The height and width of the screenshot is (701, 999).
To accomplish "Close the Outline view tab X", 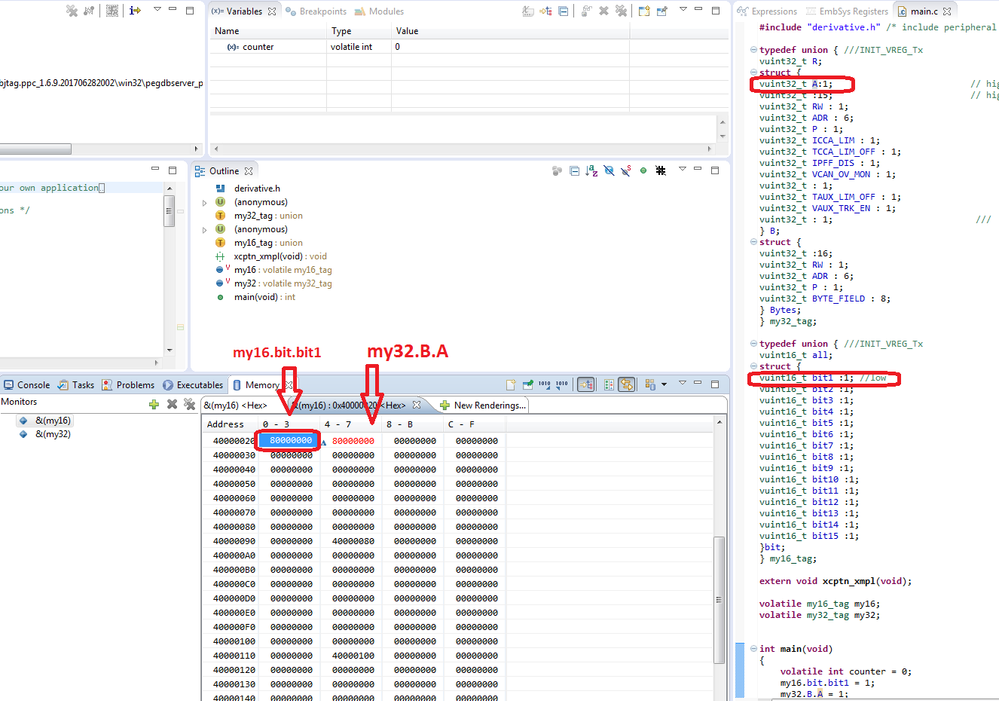I will [x=248, y=171].
